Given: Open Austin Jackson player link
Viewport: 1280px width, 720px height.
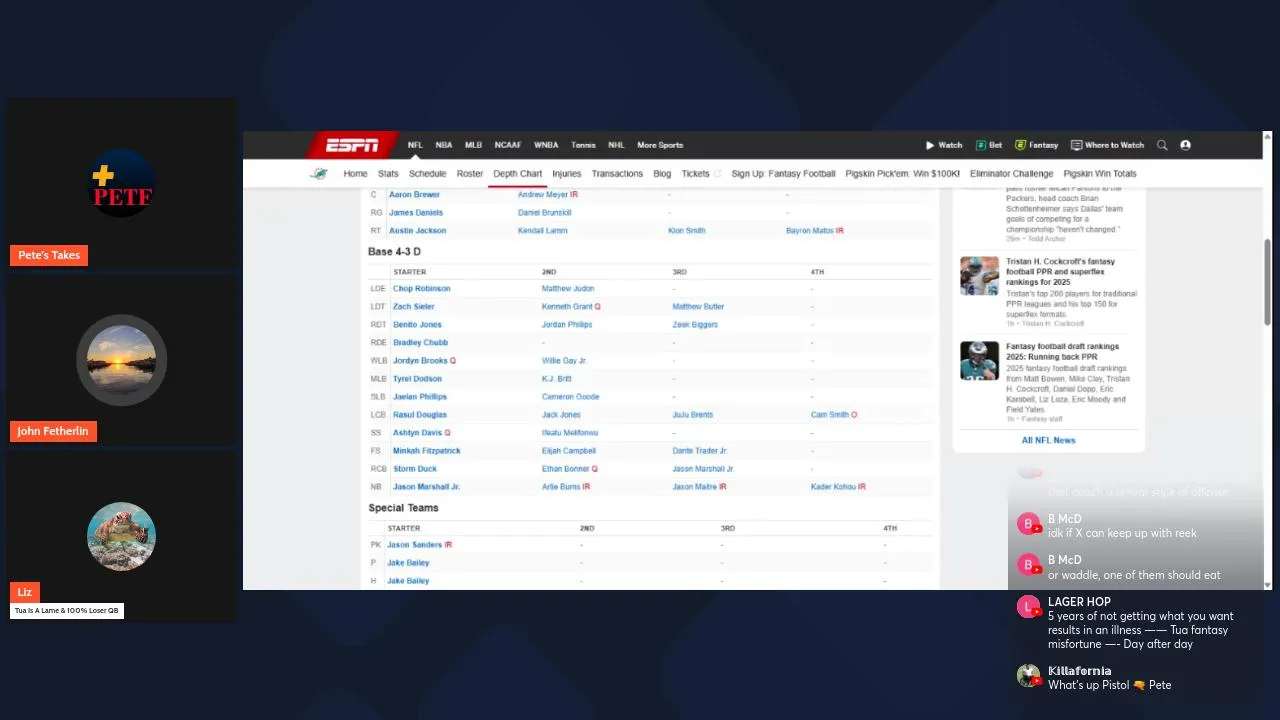Looking at the screenshot, I should [417, 231].
